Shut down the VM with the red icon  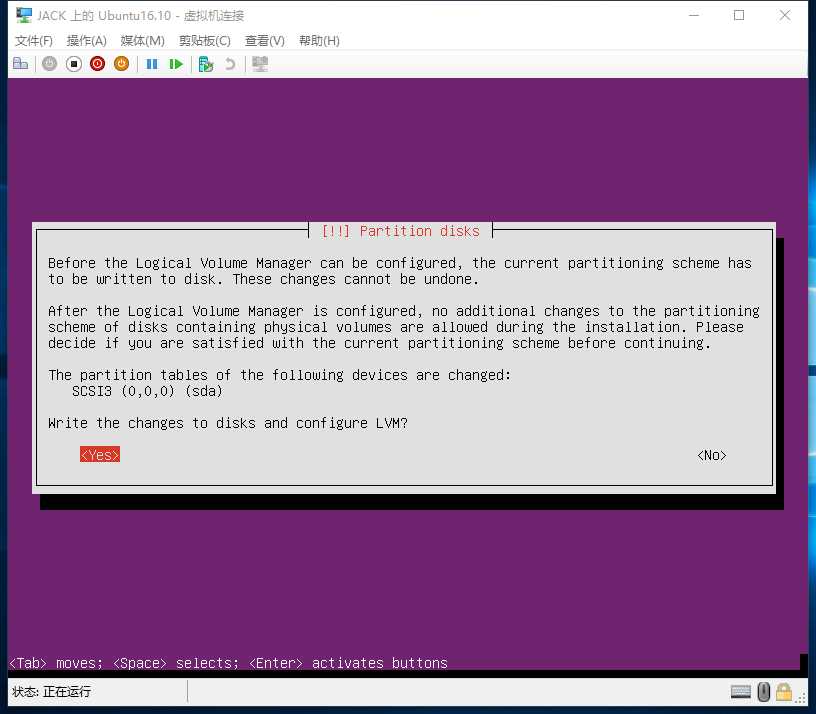[97, 64]
